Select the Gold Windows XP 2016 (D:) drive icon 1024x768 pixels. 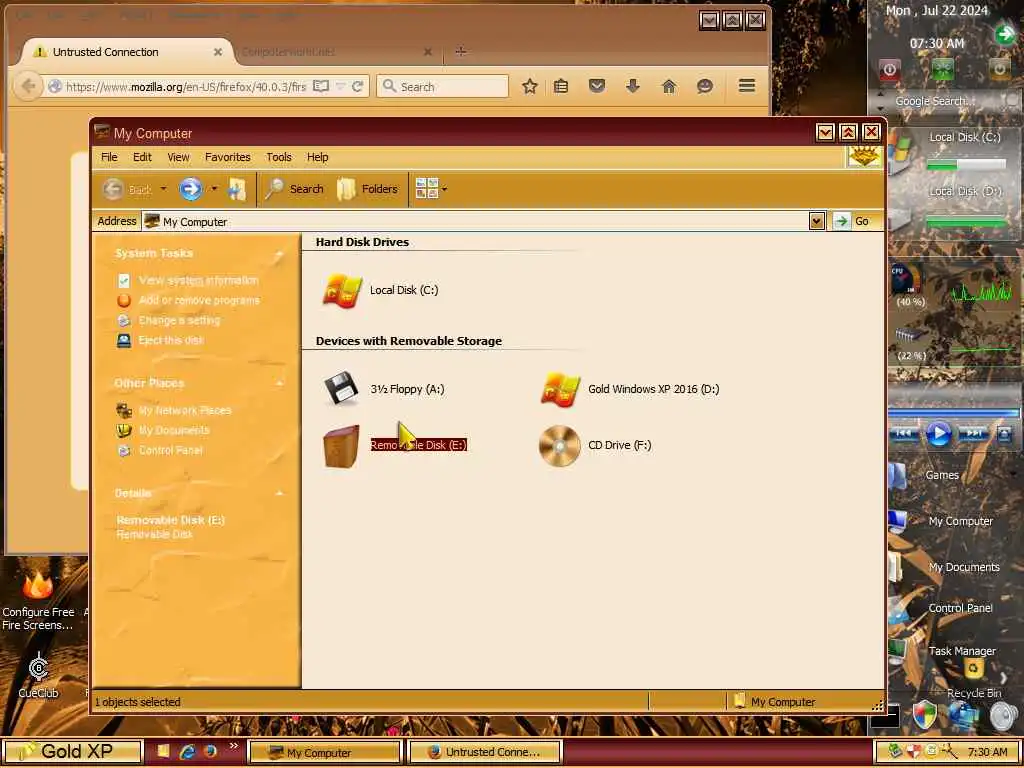[x=560, y=389]
